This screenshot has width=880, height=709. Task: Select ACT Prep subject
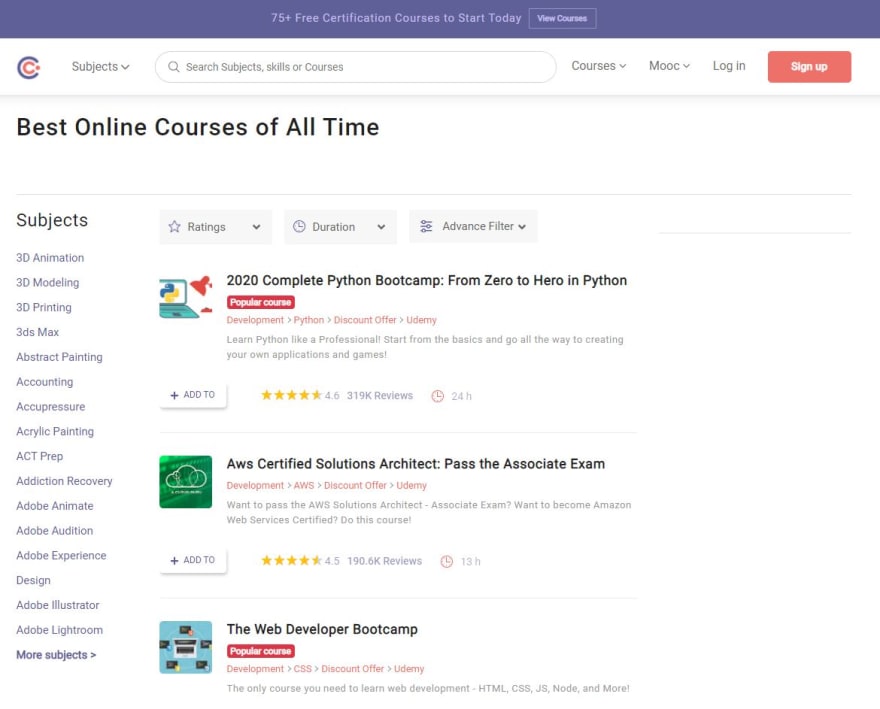pos(39,456)
